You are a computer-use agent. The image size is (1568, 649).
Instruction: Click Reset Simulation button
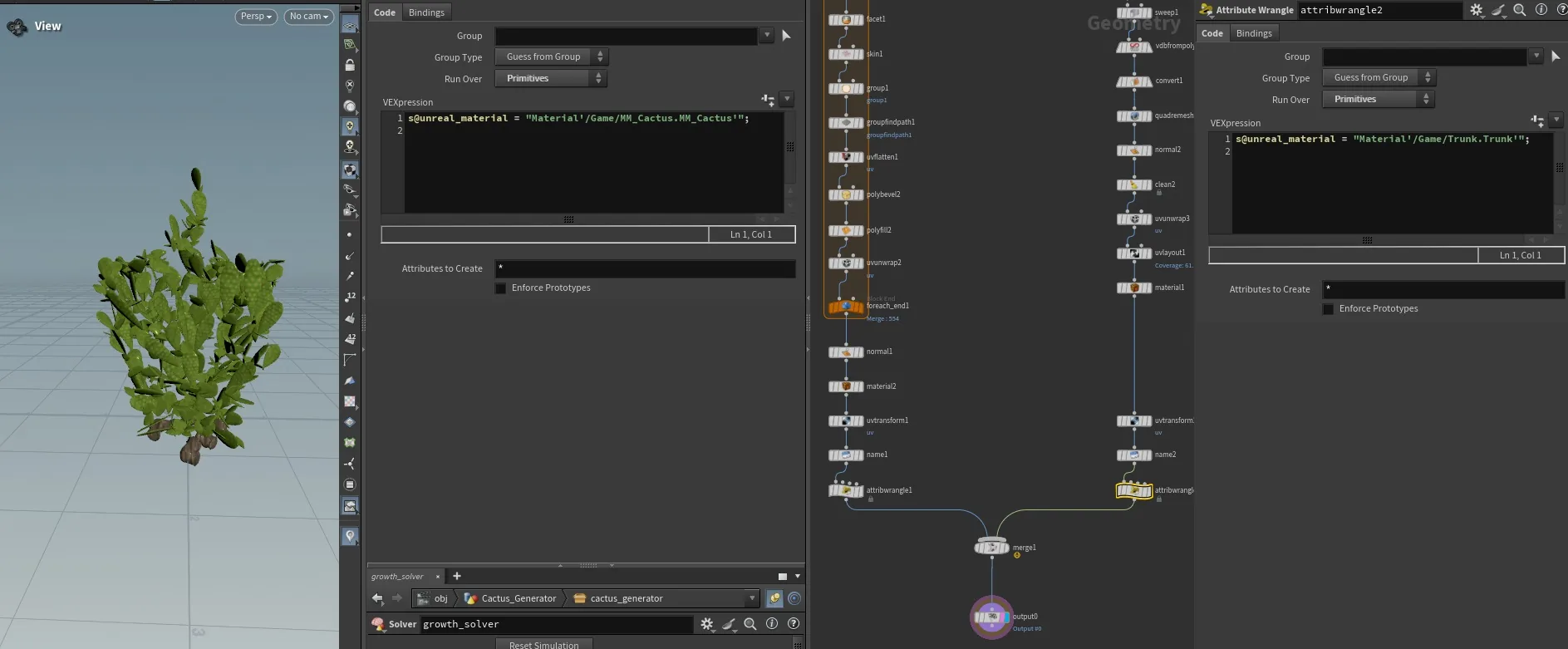click(544, 644)
